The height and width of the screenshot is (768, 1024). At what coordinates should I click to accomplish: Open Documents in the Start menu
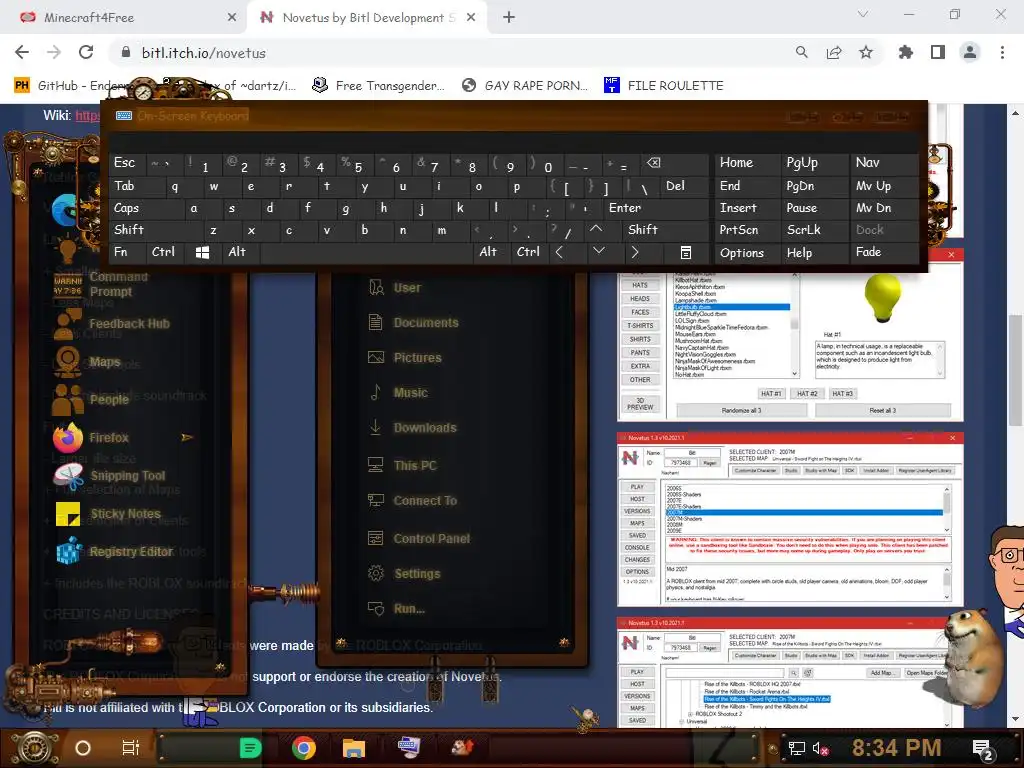426,323
